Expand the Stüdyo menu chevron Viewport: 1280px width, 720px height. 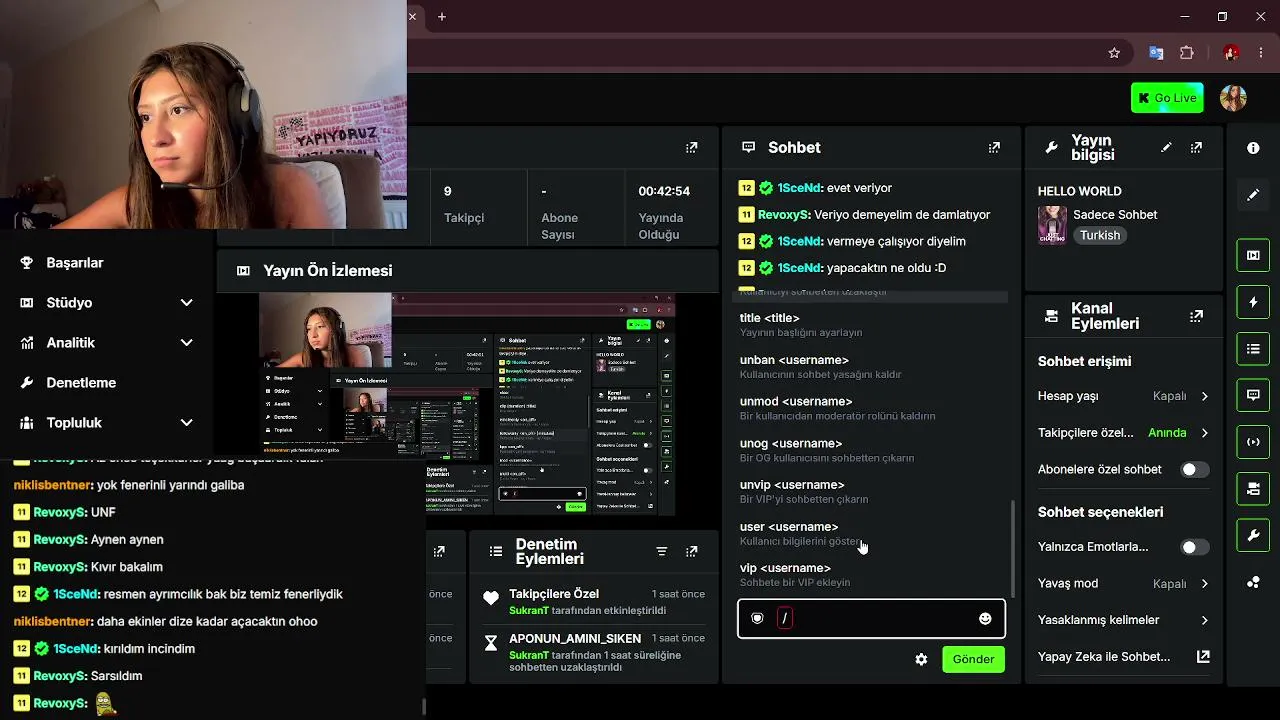[x=186, y=303]
